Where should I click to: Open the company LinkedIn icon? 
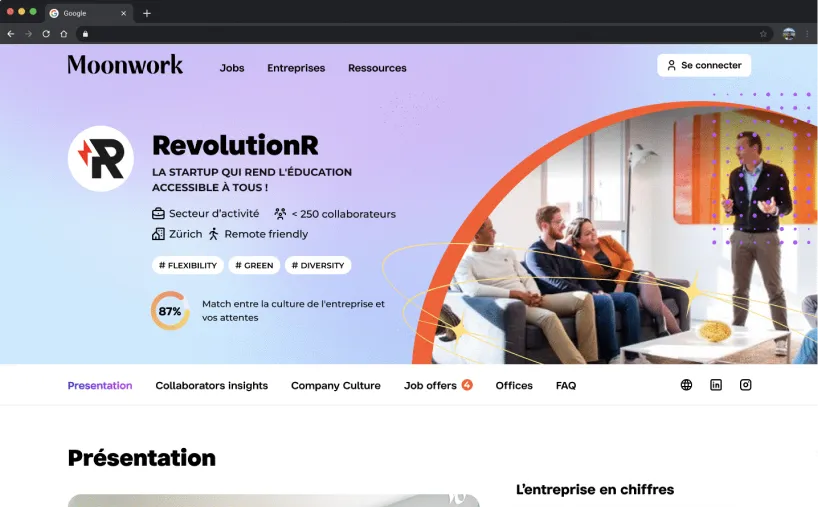716,385
